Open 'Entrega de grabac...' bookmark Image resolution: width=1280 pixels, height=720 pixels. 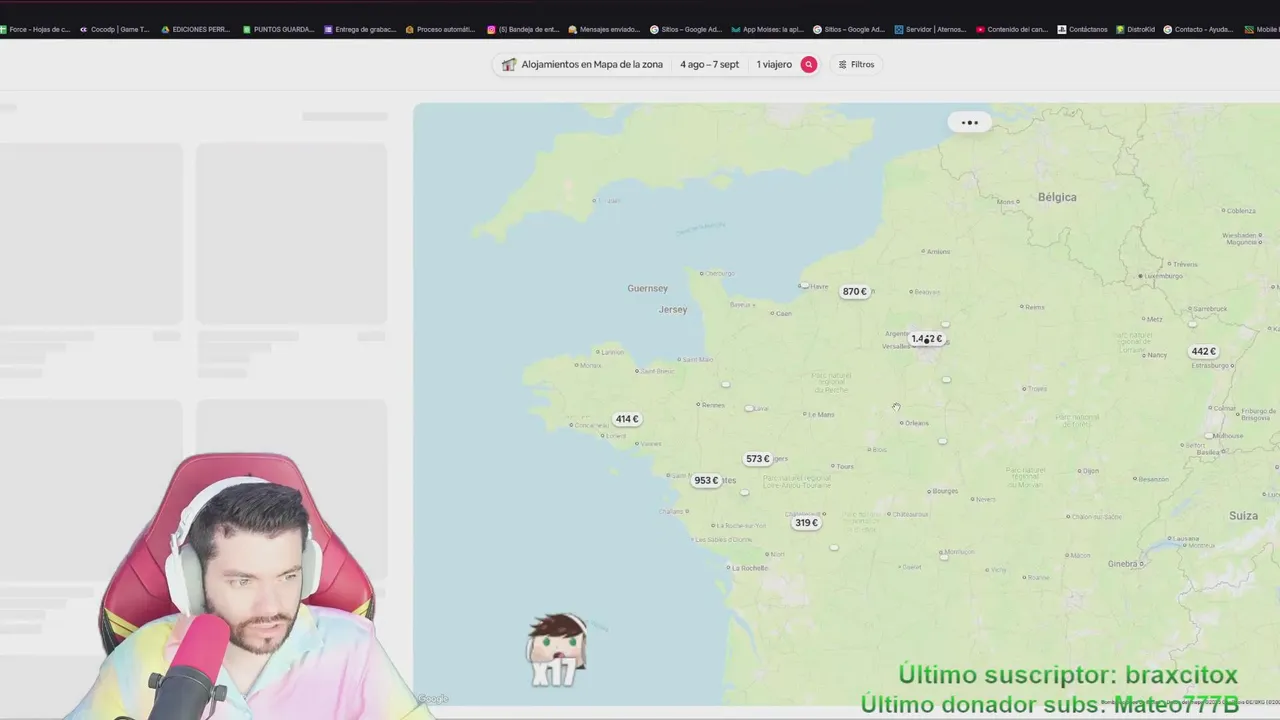click(x=360, y=29)
